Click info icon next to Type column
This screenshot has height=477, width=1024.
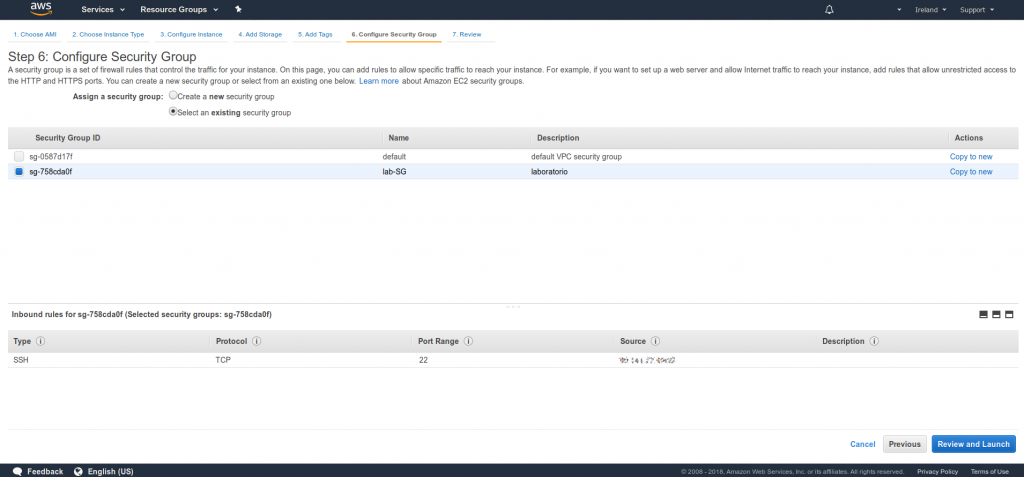click(x=41, y=341)
